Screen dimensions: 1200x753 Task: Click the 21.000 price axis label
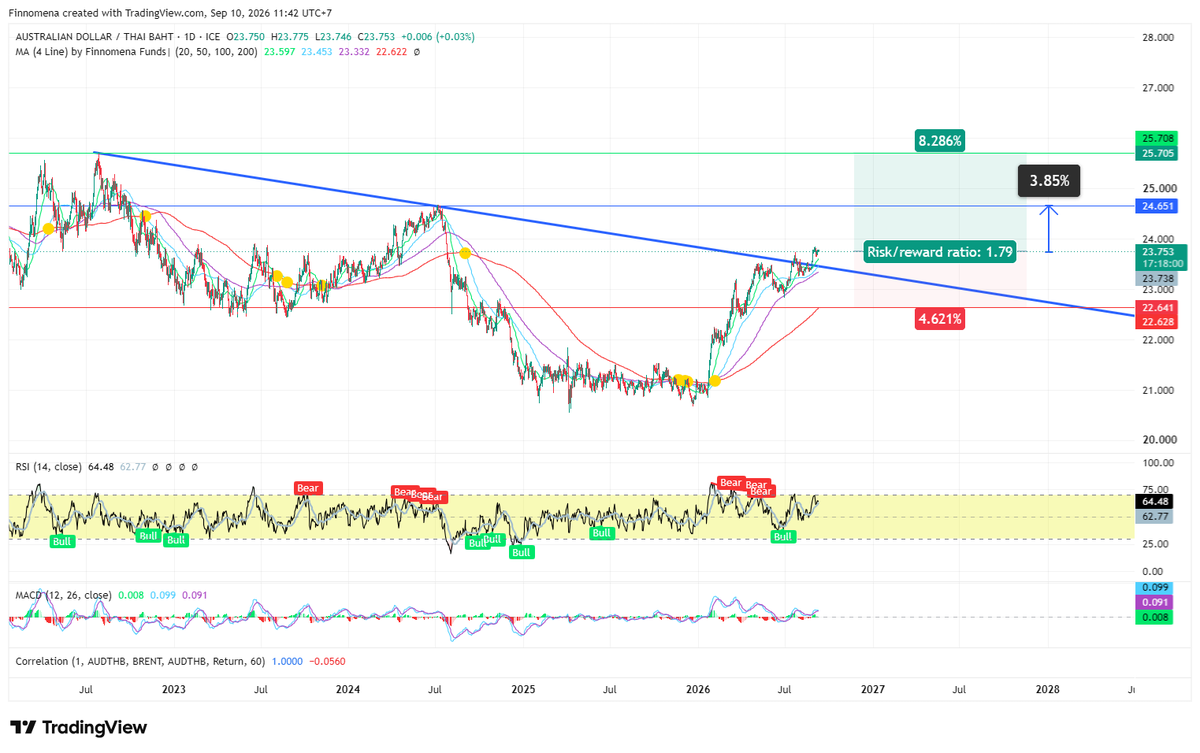pos(1158,390)
